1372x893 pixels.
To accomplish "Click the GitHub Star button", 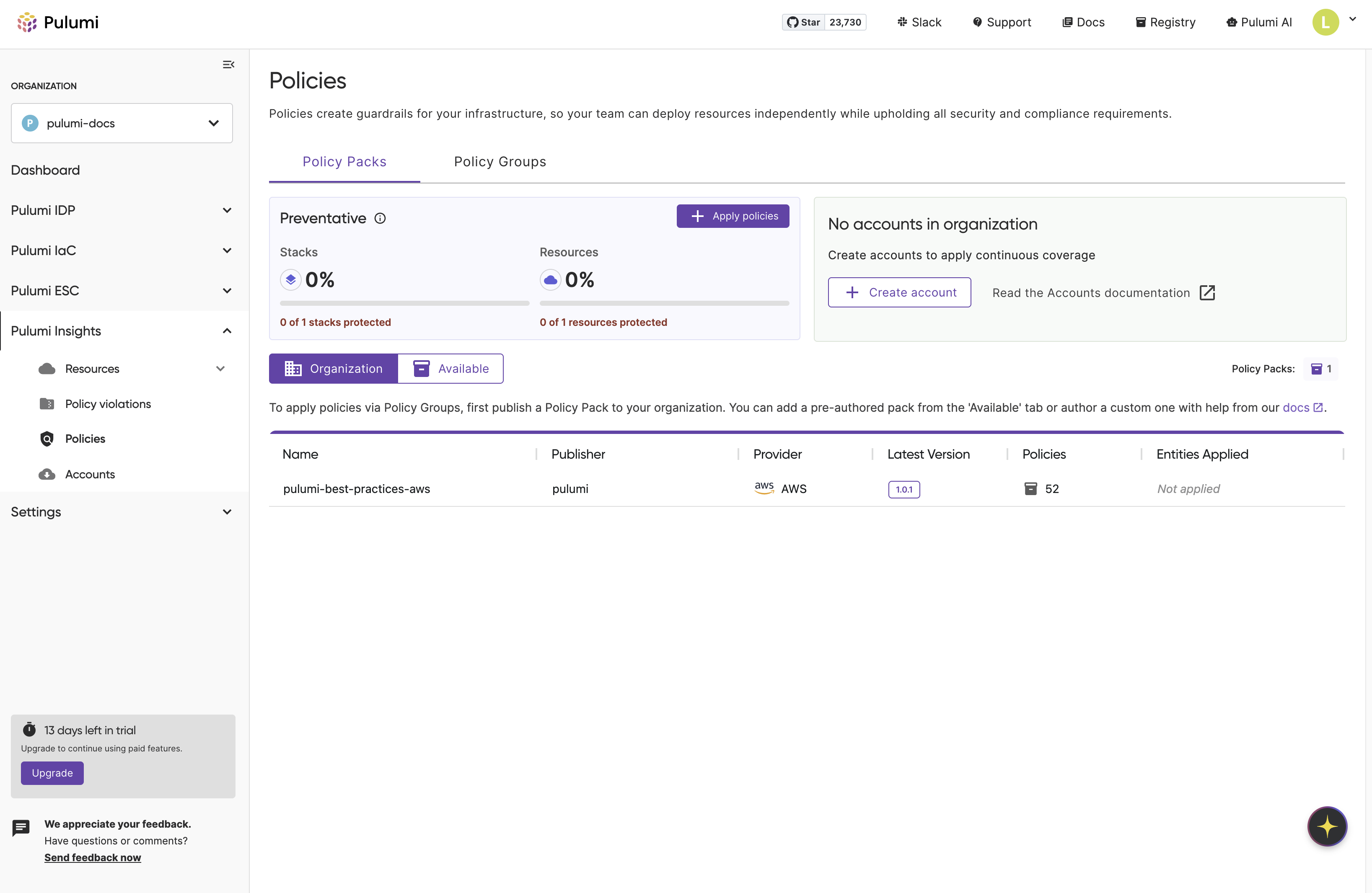I will [803, 23].
